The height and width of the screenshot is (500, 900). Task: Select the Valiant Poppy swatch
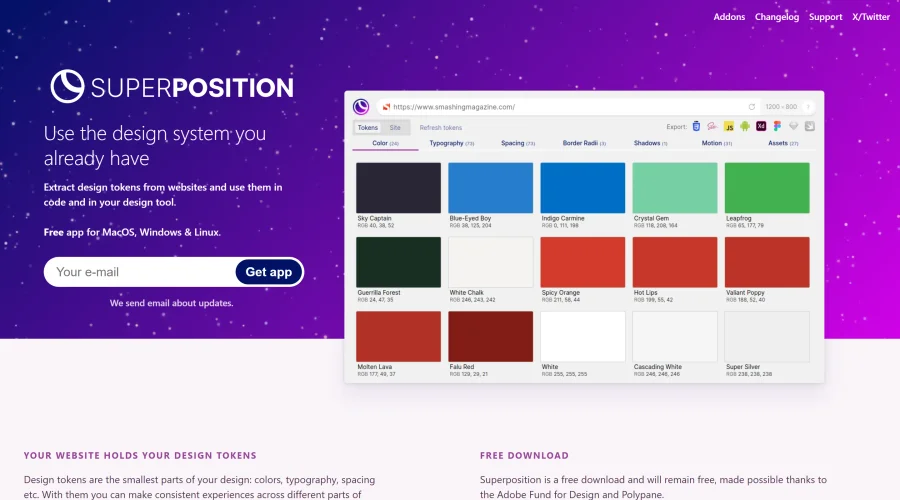click(x=767, y=262)
